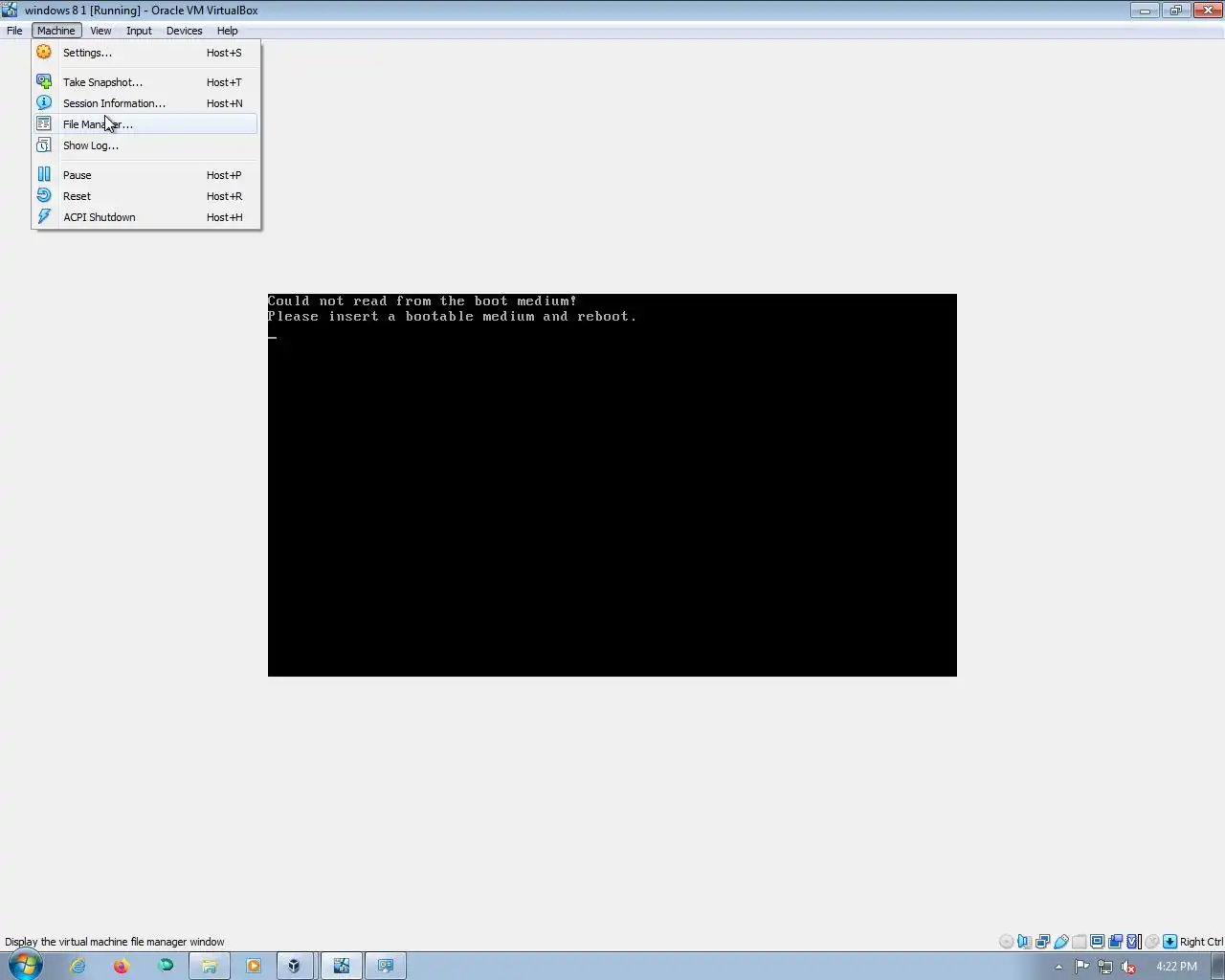
Task: Click inside the VM boot error screen
Action: click(612, 485)
